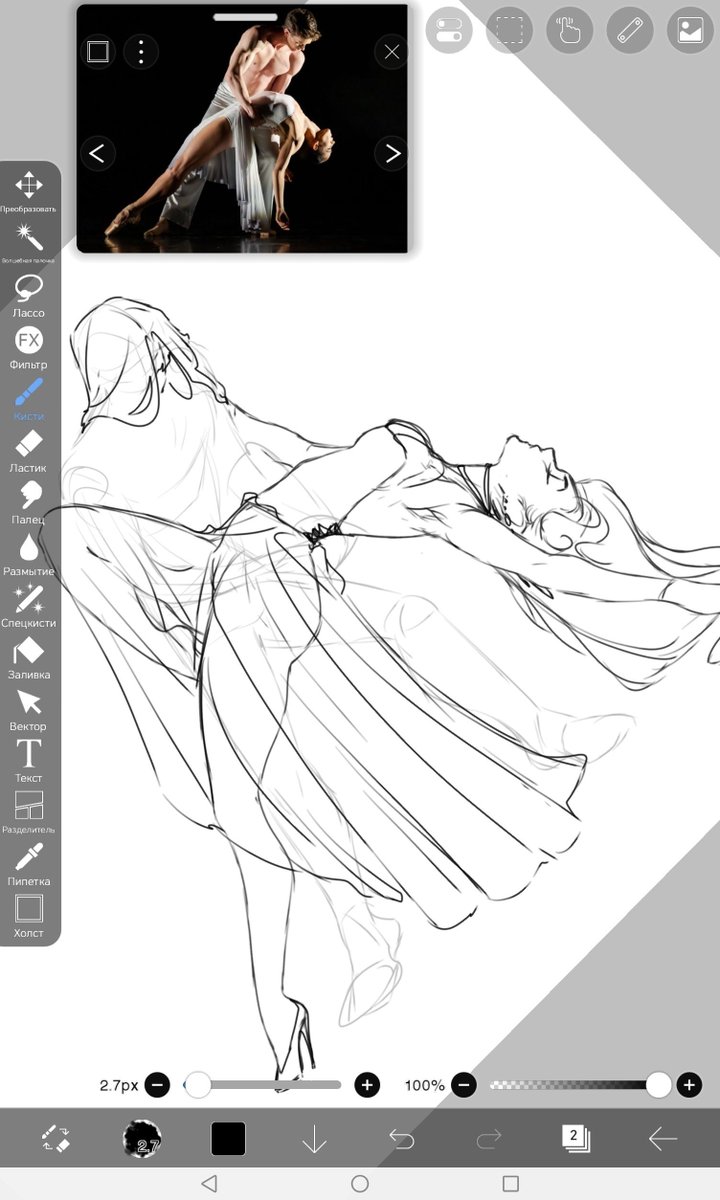Select the Magic Wand tool

click(x=29, y=242)
